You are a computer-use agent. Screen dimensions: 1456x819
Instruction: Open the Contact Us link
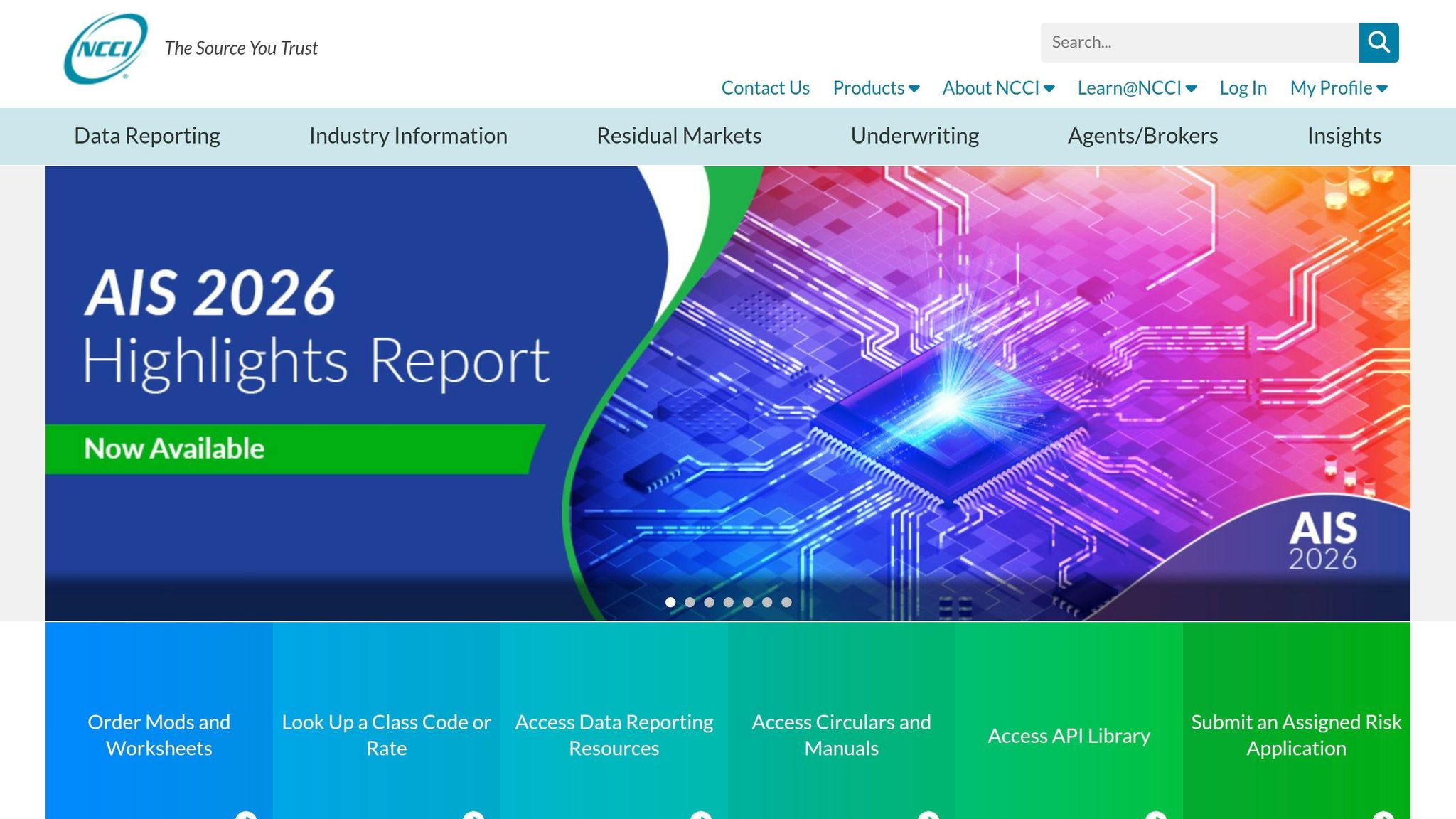765,88
